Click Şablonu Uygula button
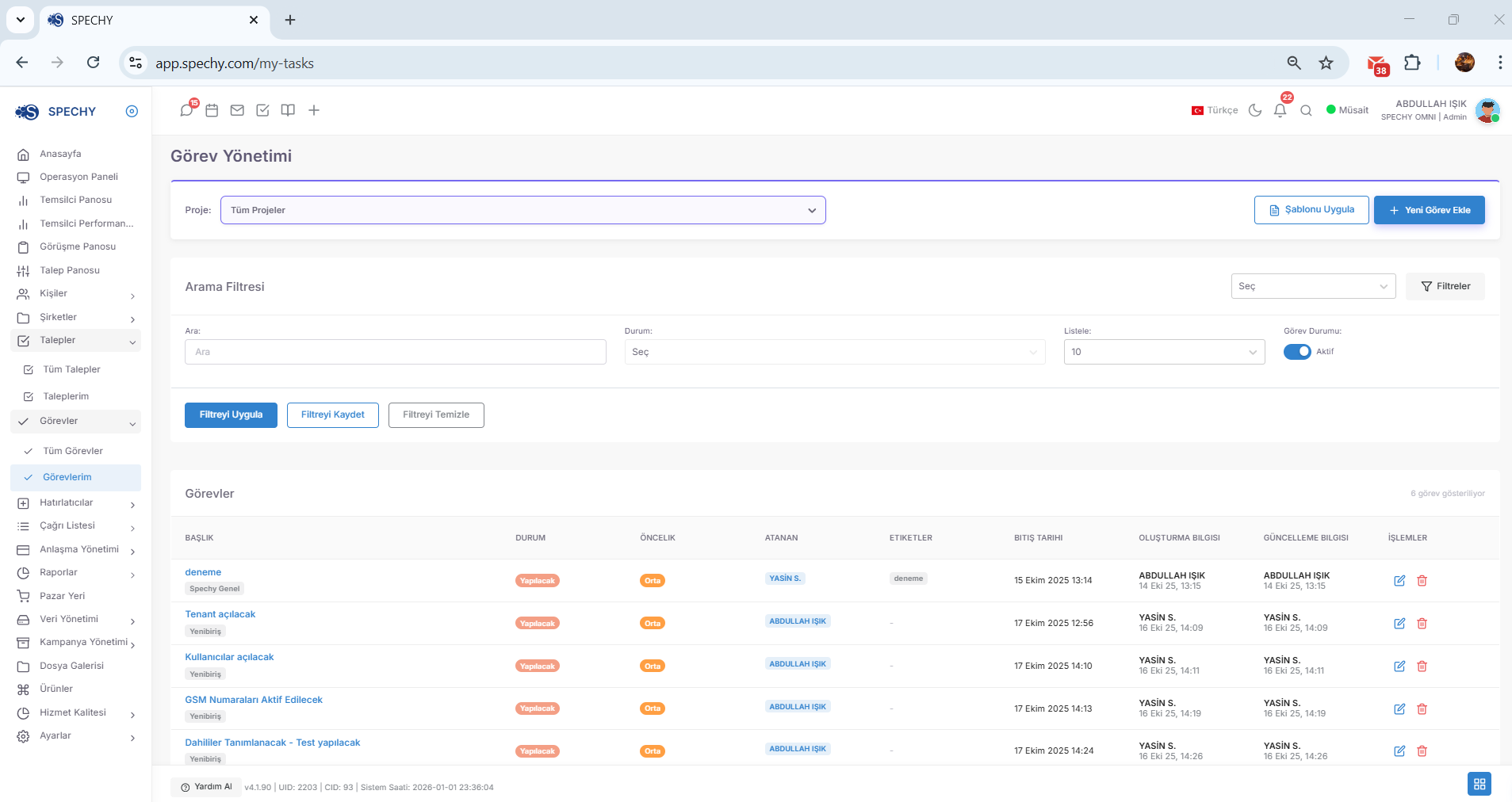The width and height of the screenshot is (1512, 802). pos(1311,210)
